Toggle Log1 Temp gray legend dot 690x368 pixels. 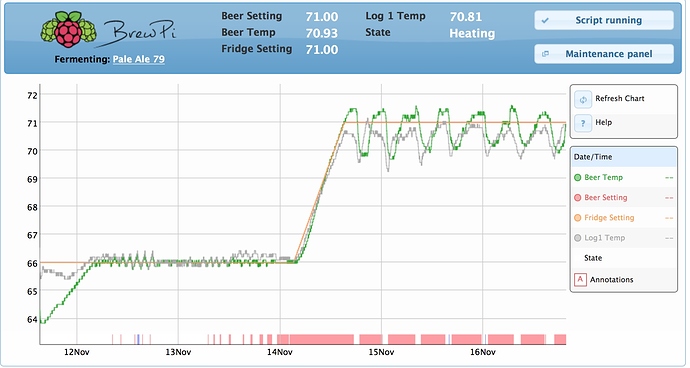tap(578, 238)
